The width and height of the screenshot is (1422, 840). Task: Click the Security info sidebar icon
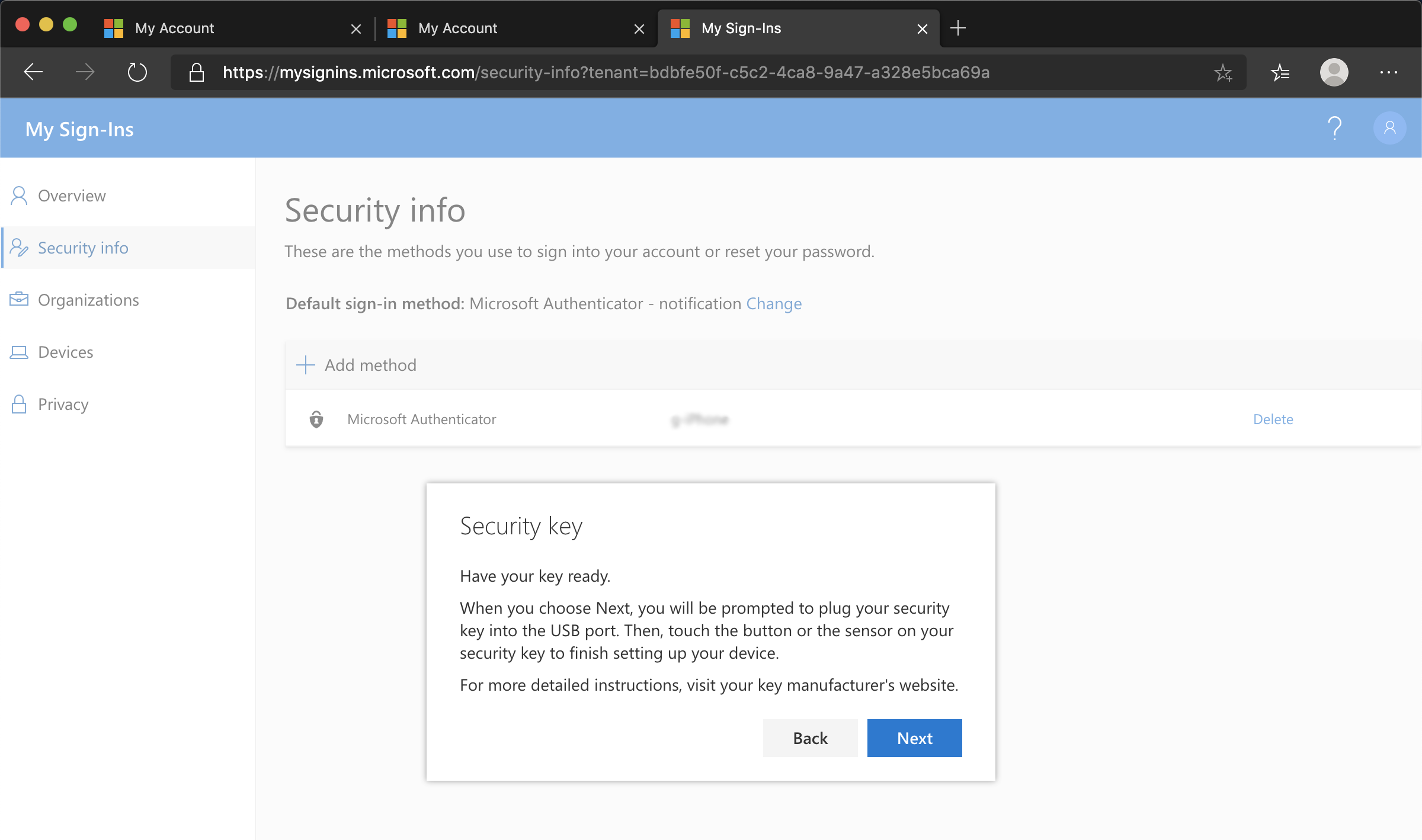[19, 248]
